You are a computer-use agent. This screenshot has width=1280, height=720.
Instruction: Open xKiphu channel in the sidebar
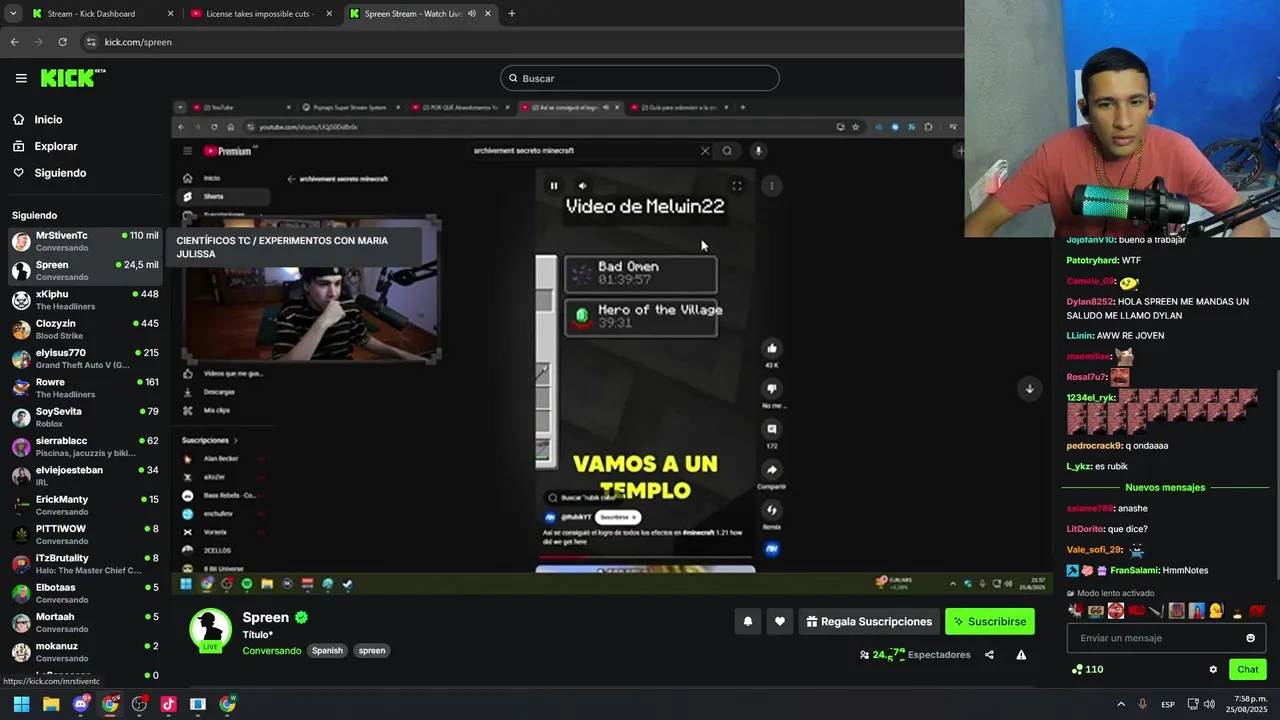[x=84, y=300]
